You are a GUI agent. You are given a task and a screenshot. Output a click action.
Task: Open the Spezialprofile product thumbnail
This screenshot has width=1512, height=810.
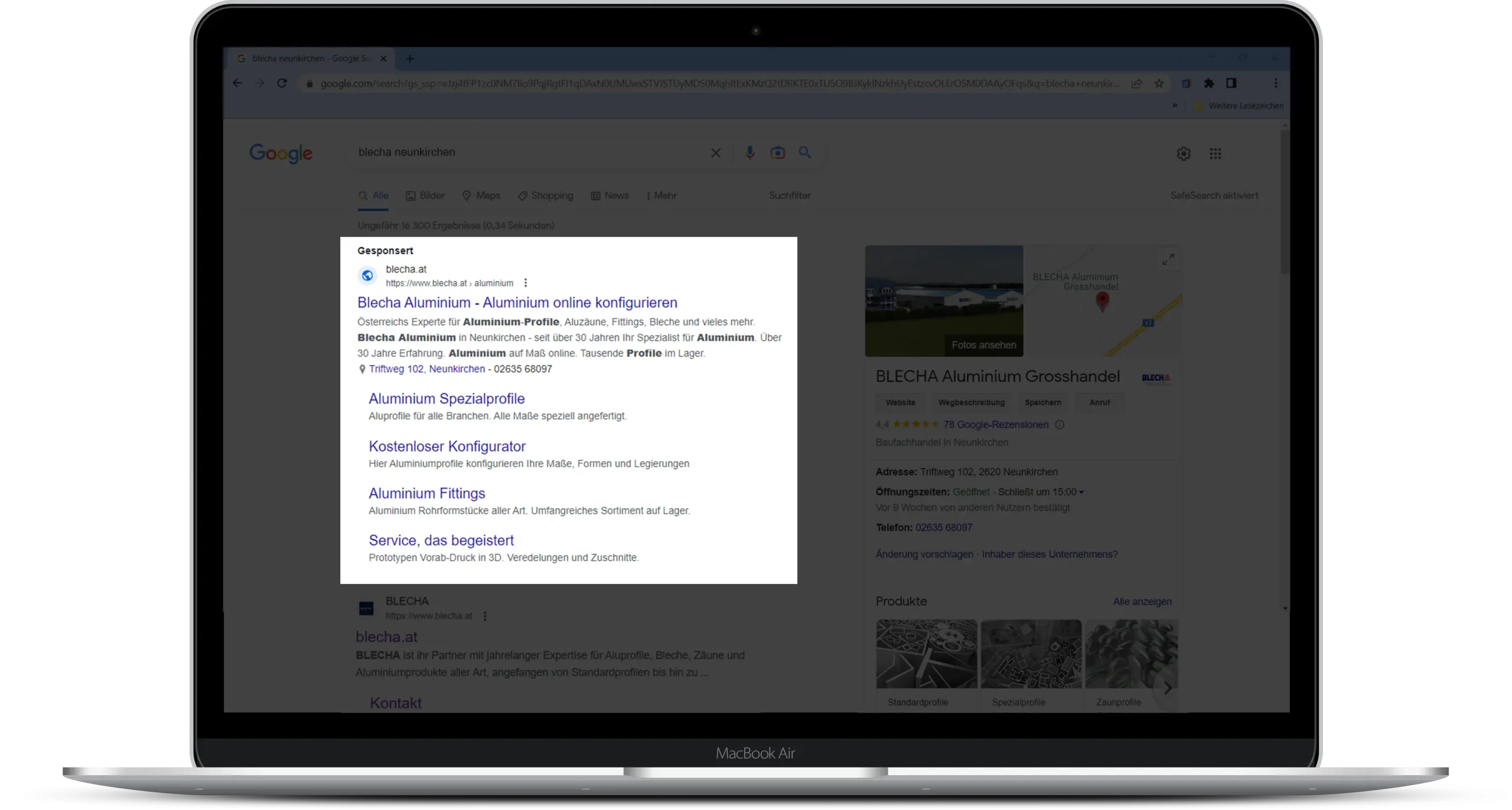[1031, 654]
